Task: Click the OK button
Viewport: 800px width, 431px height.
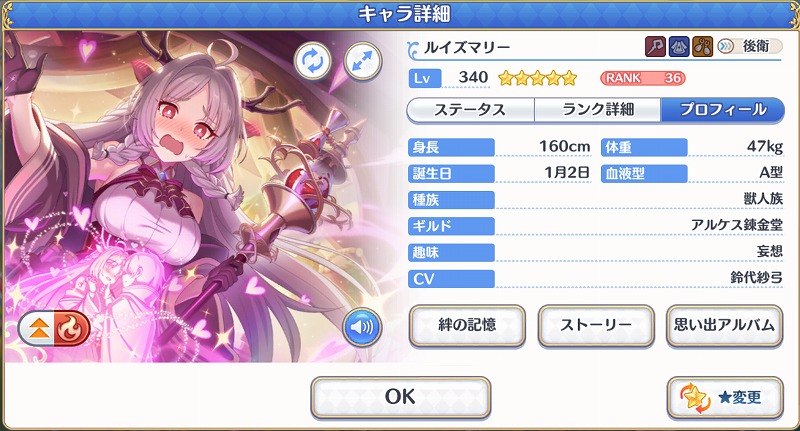Action: click(401, 397)
